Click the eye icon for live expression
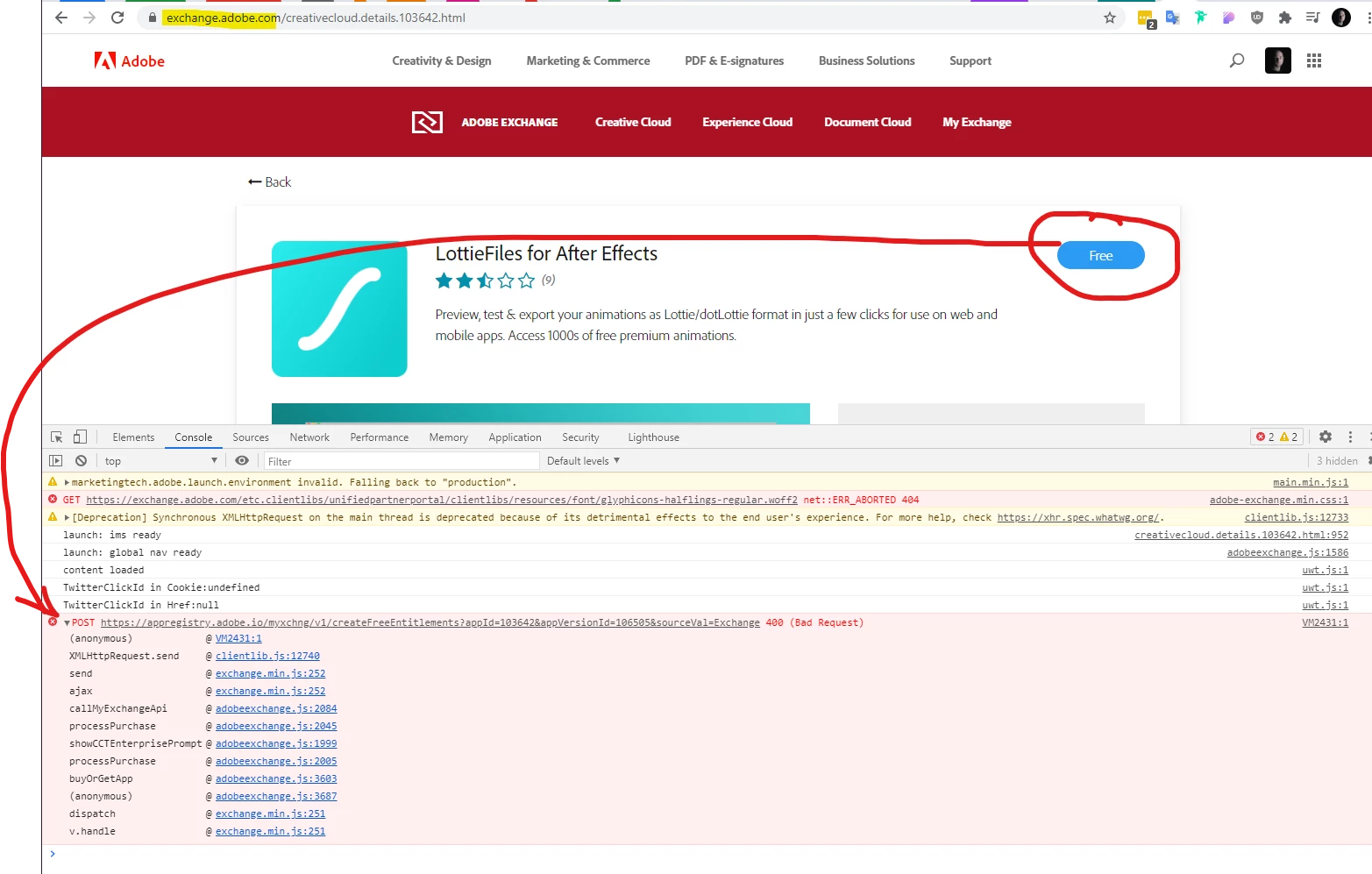Image resolution: width=1372 pixels, height=874 pixels. (x=242, y=460)
